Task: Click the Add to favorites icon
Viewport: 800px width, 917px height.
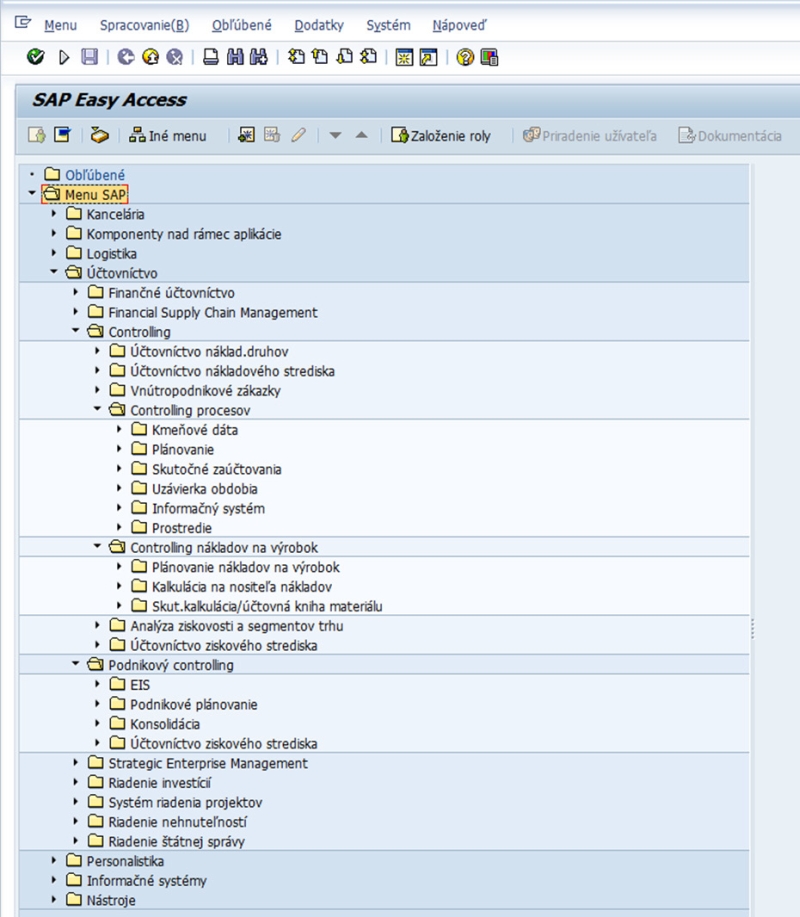Action: 246,135
